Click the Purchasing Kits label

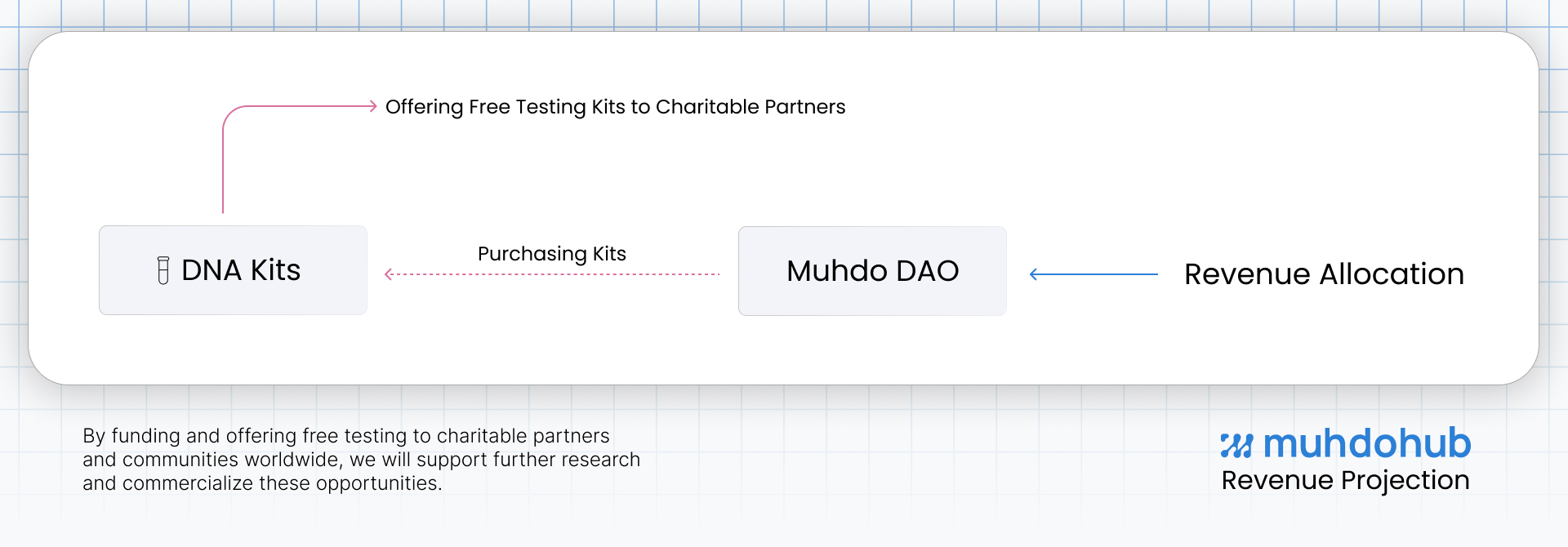[552, 254]
